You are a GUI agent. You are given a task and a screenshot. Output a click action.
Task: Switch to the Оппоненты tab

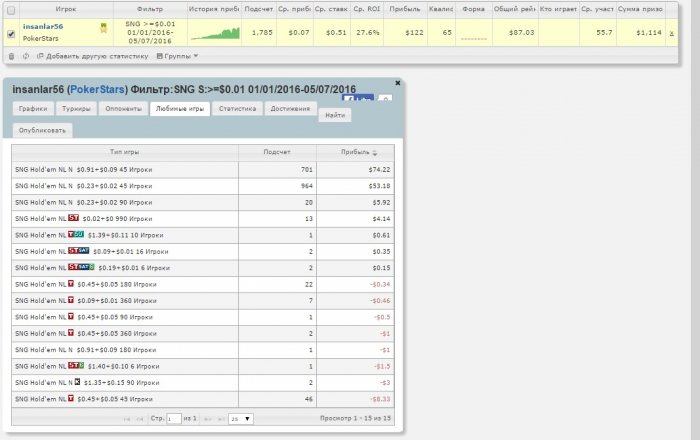tap(123, 108)
